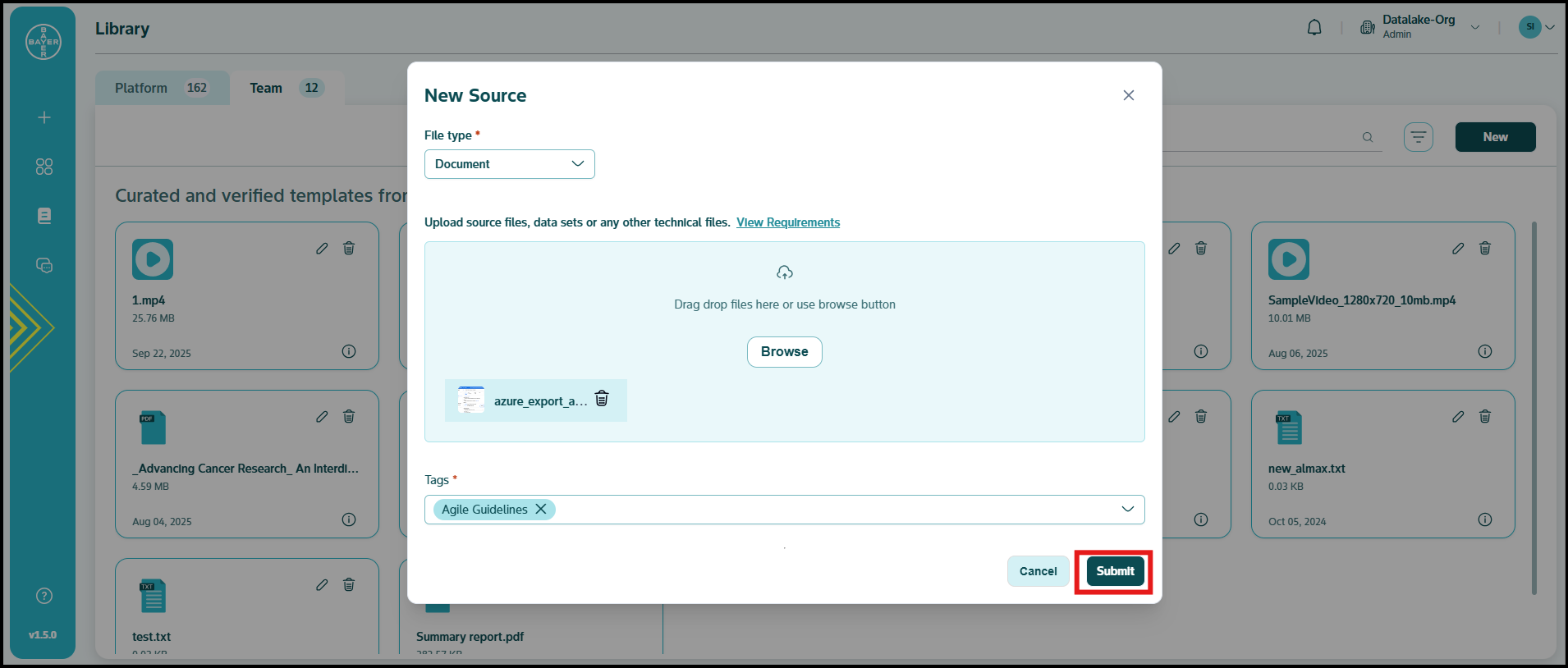Image resolution: width=1568 pixels, height=668 pixels.
Task: Click the azure_export file thumbnail
Action: [x=471, y=400]
